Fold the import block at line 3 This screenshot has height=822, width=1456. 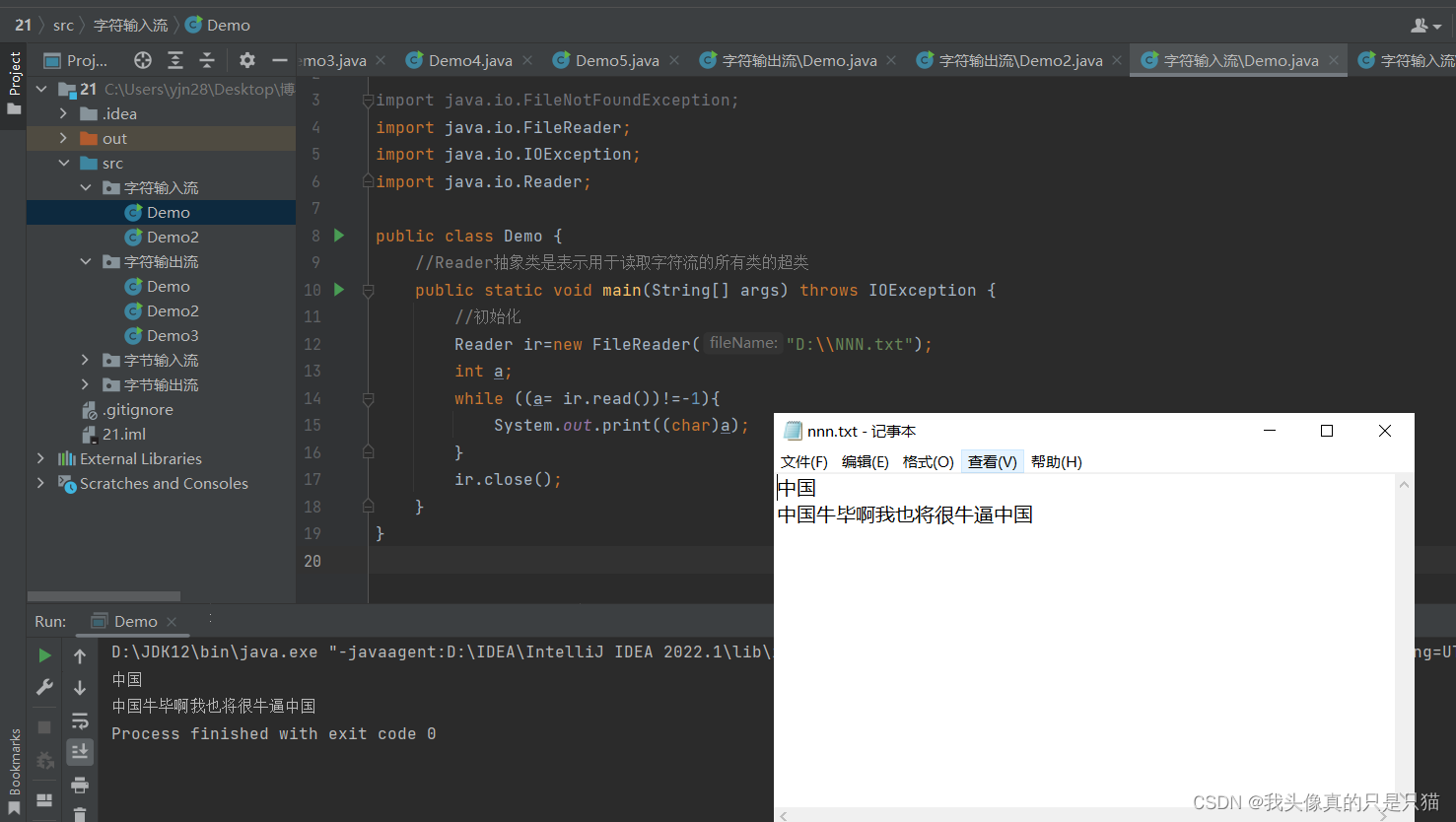point(368,101)
